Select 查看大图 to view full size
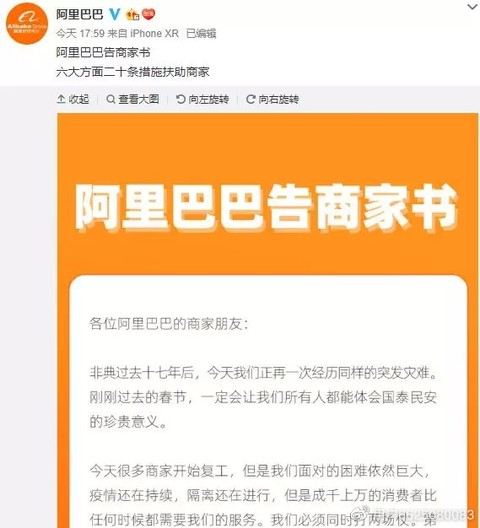 (x=139, y=99)
